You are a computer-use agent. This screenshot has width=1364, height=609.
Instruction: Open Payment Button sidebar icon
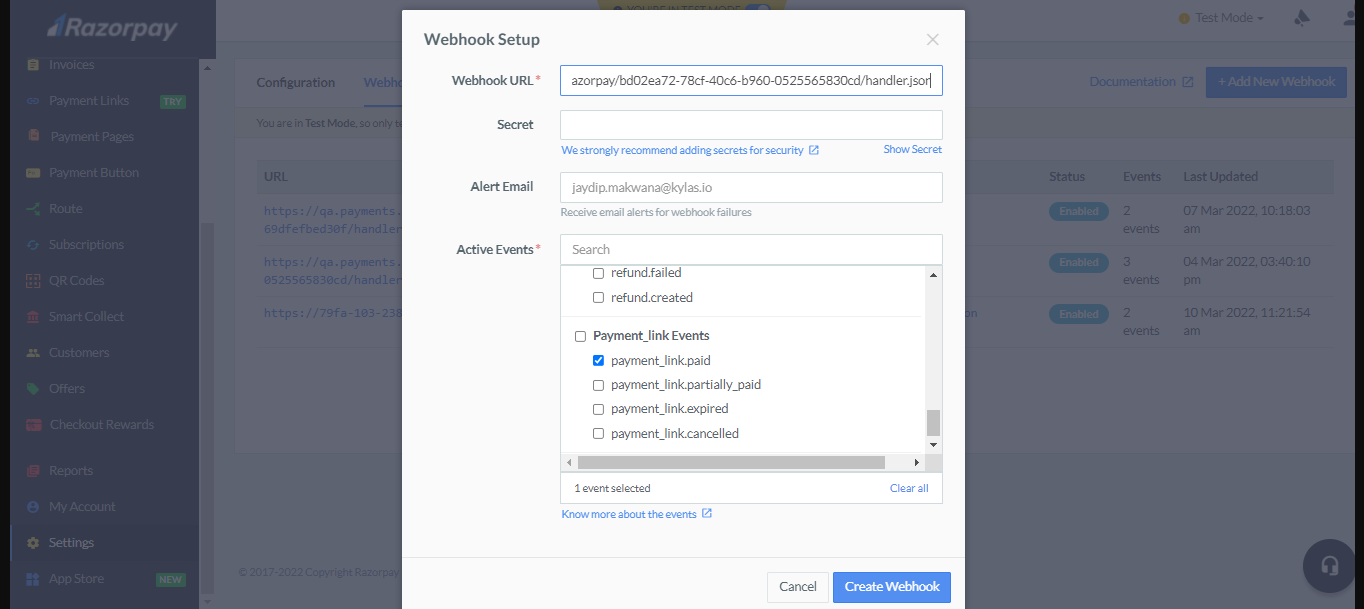coord(33,173)
